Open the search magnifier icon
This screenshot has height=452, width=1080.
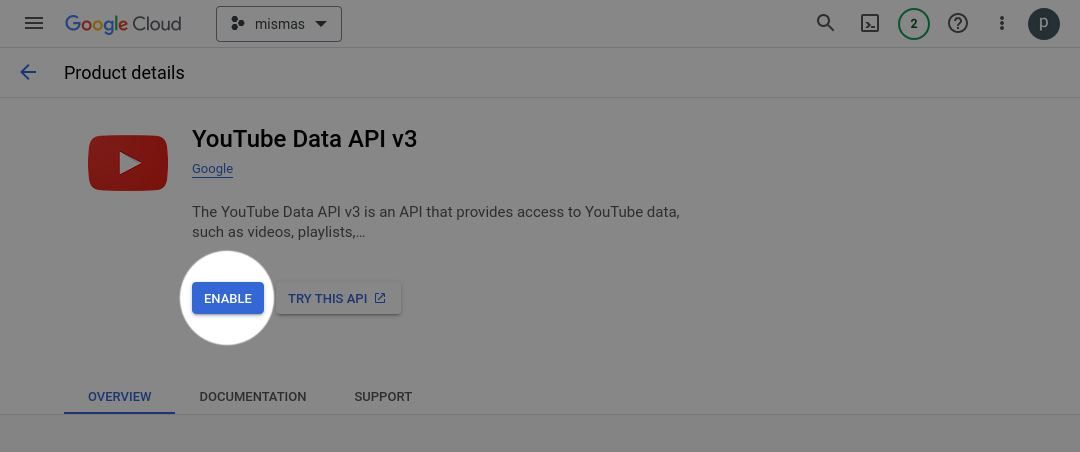(825, 23)
